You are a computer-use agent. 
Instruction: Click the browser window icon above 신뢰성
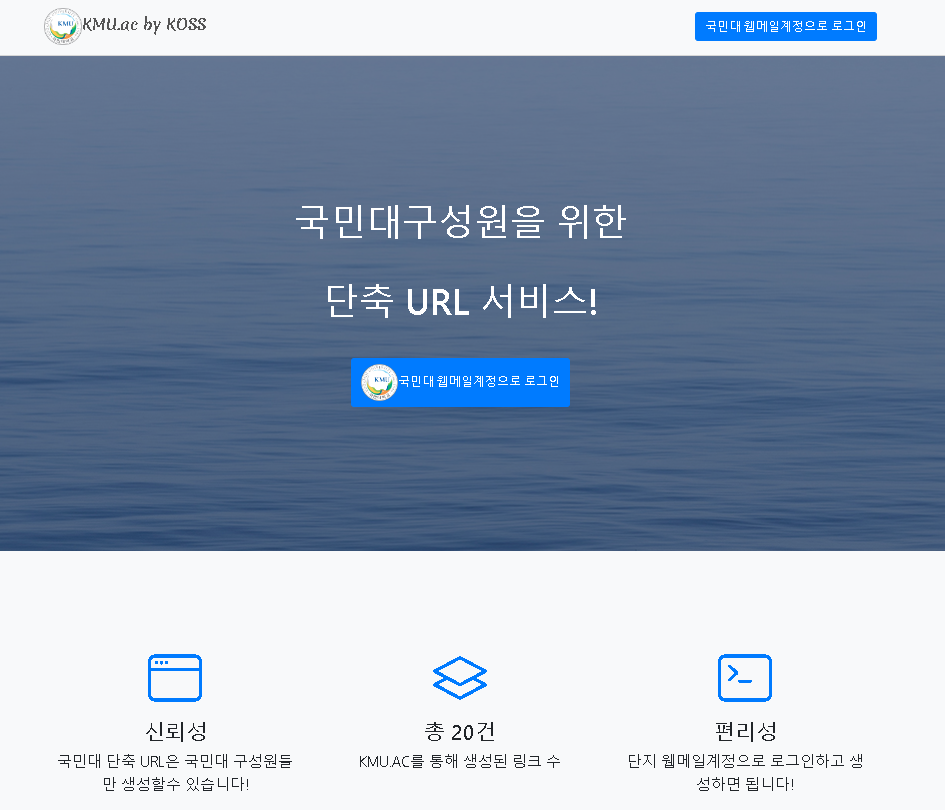[175, 677]
